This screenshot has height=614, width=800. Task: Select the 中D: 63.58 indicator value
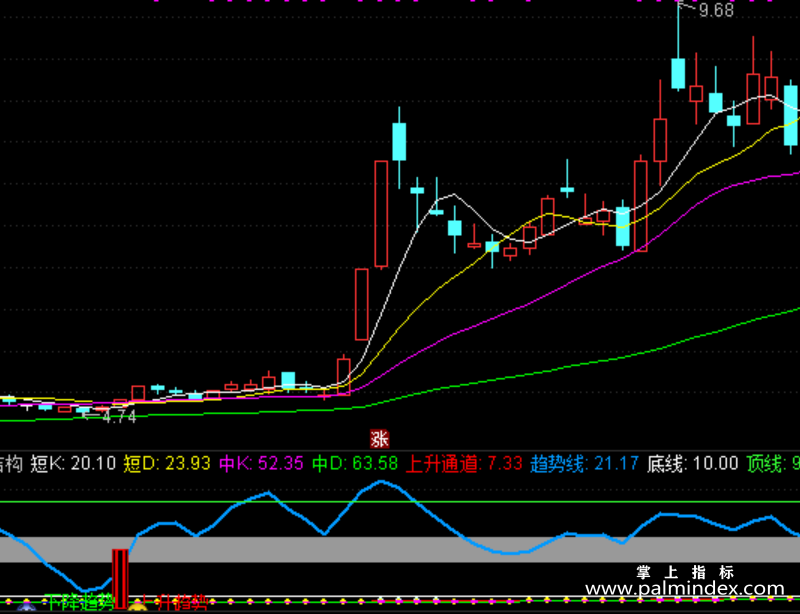(355, 463)
